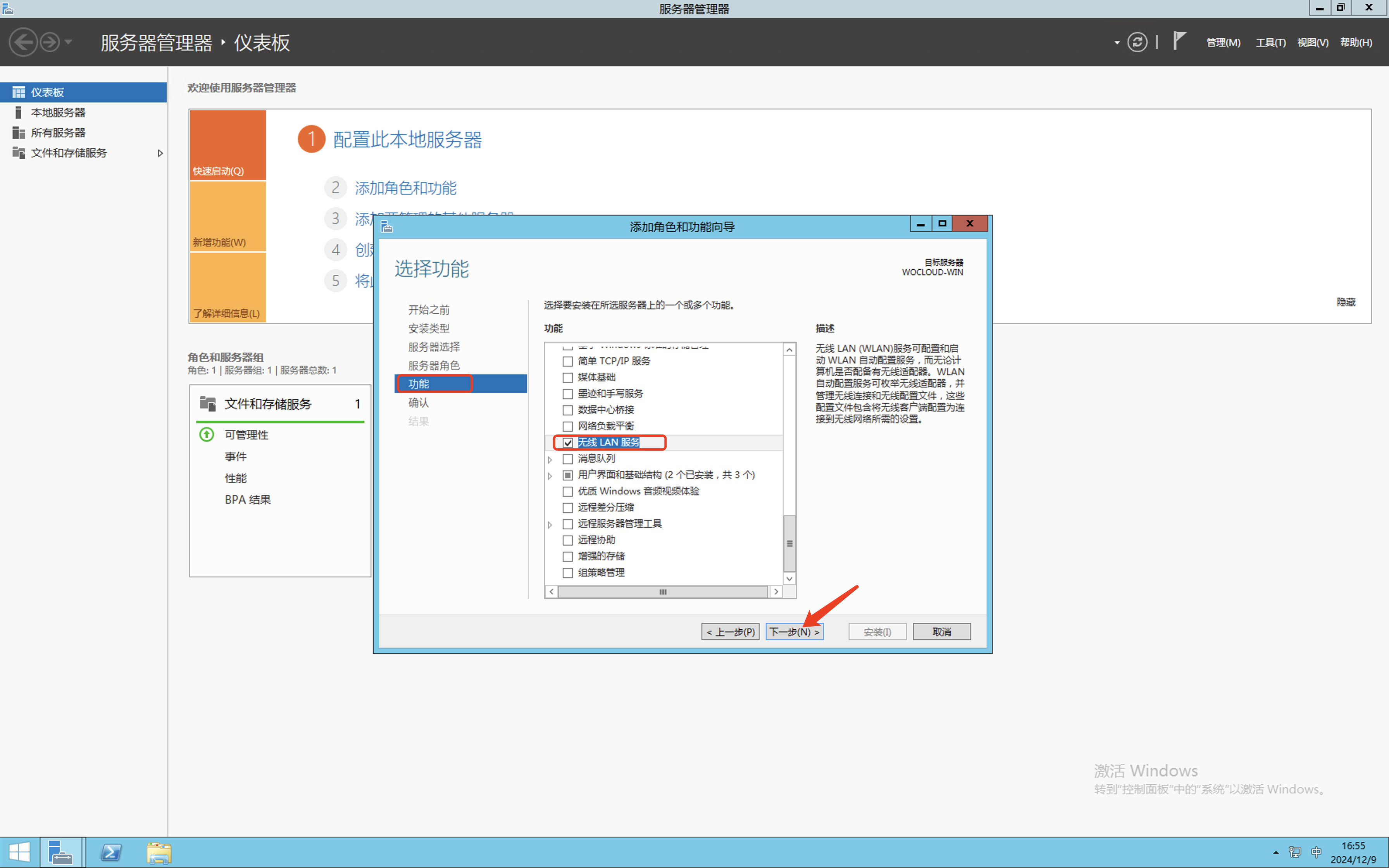The width and height of the screenshot is (1389, 868).
Task: Open the Manage menu
Action: 1223,43
